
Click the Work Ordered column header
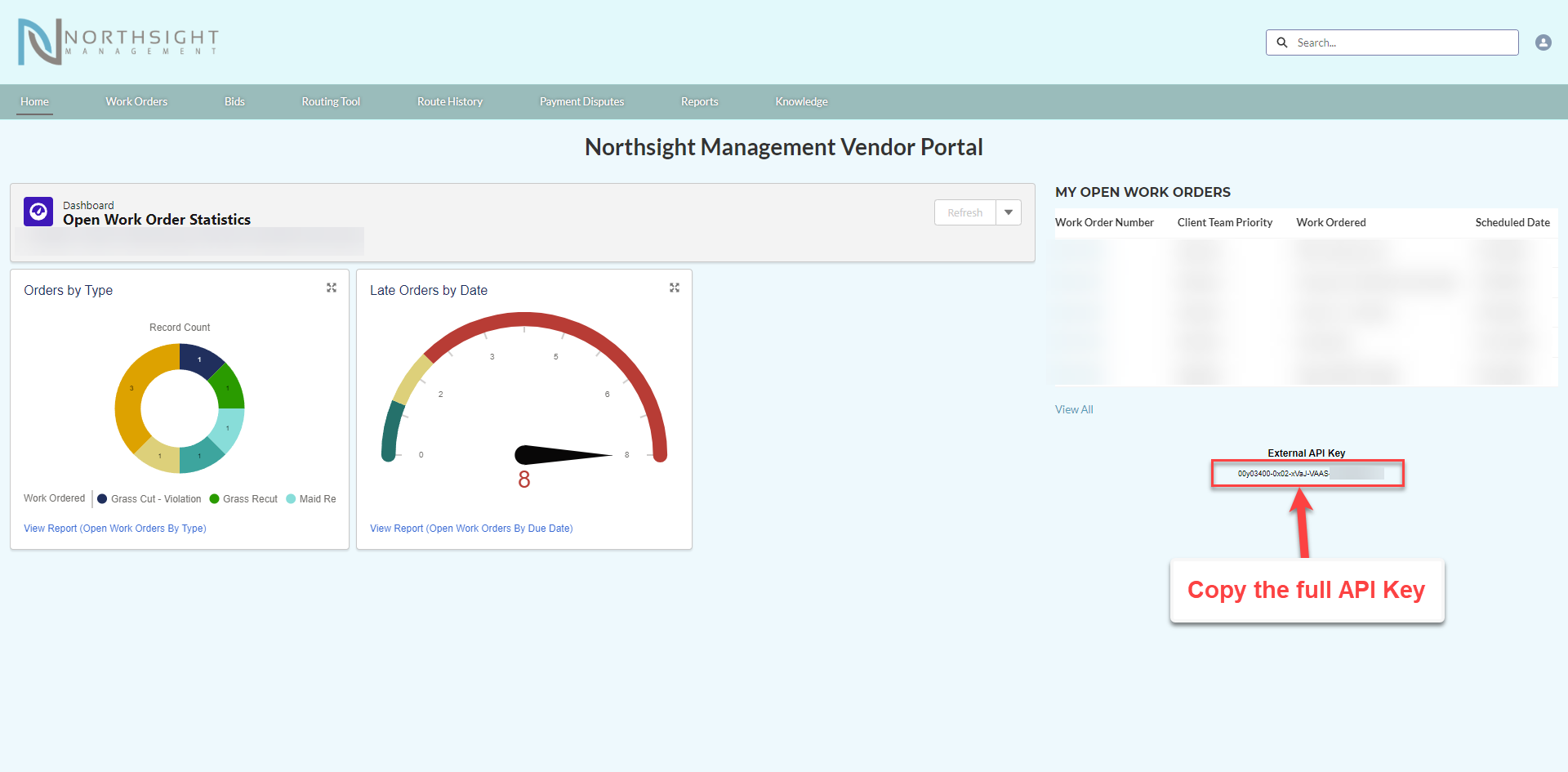tap(1331, 222)
